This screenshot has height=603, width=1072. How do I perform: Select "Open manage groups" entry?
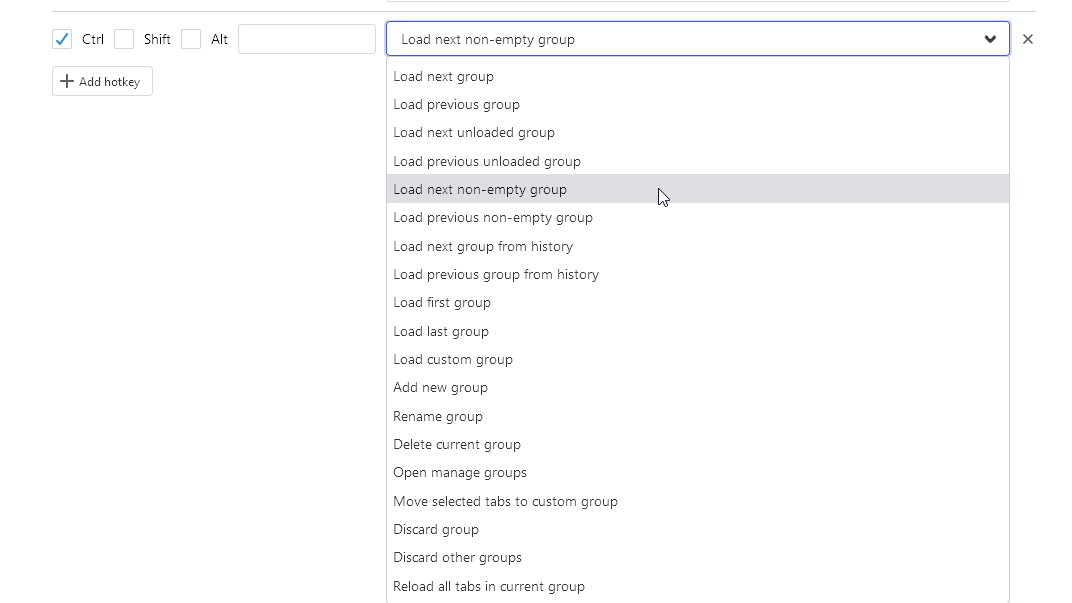[x=460, y=472]
